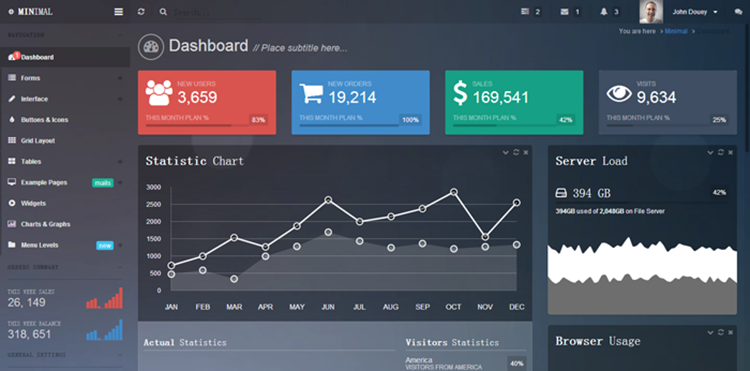Click the magnifier search icon

[163, 12]
